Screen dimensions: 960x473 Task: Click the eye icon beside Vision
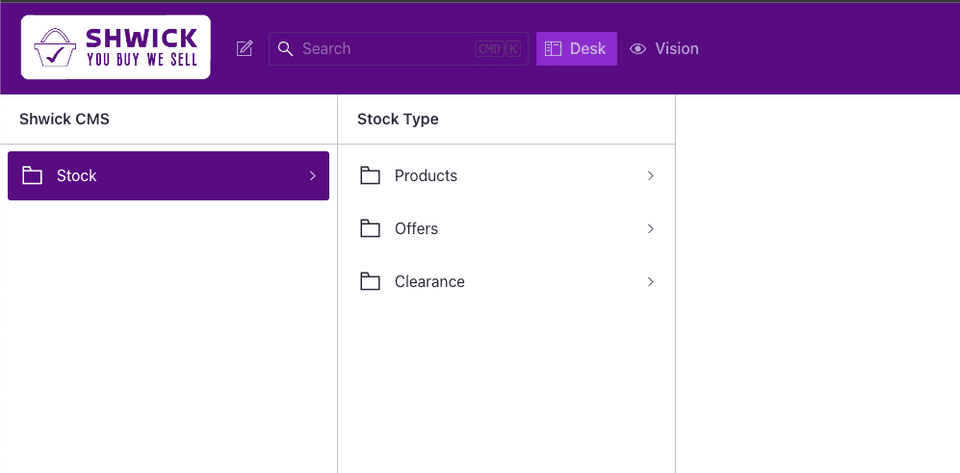pyautogui.click(x=638, y=49)
